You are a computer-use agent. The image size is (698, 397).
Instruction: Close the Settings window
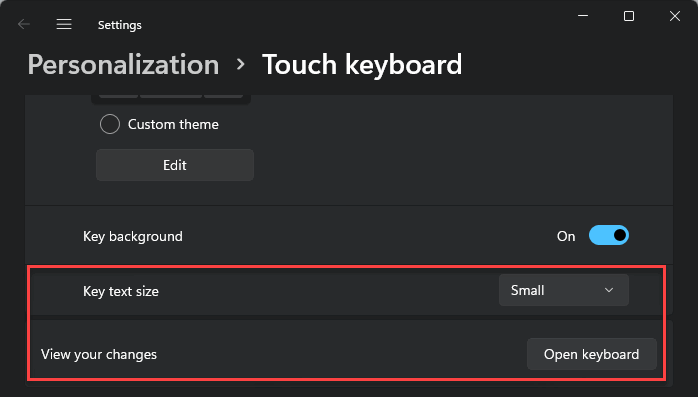675,16
